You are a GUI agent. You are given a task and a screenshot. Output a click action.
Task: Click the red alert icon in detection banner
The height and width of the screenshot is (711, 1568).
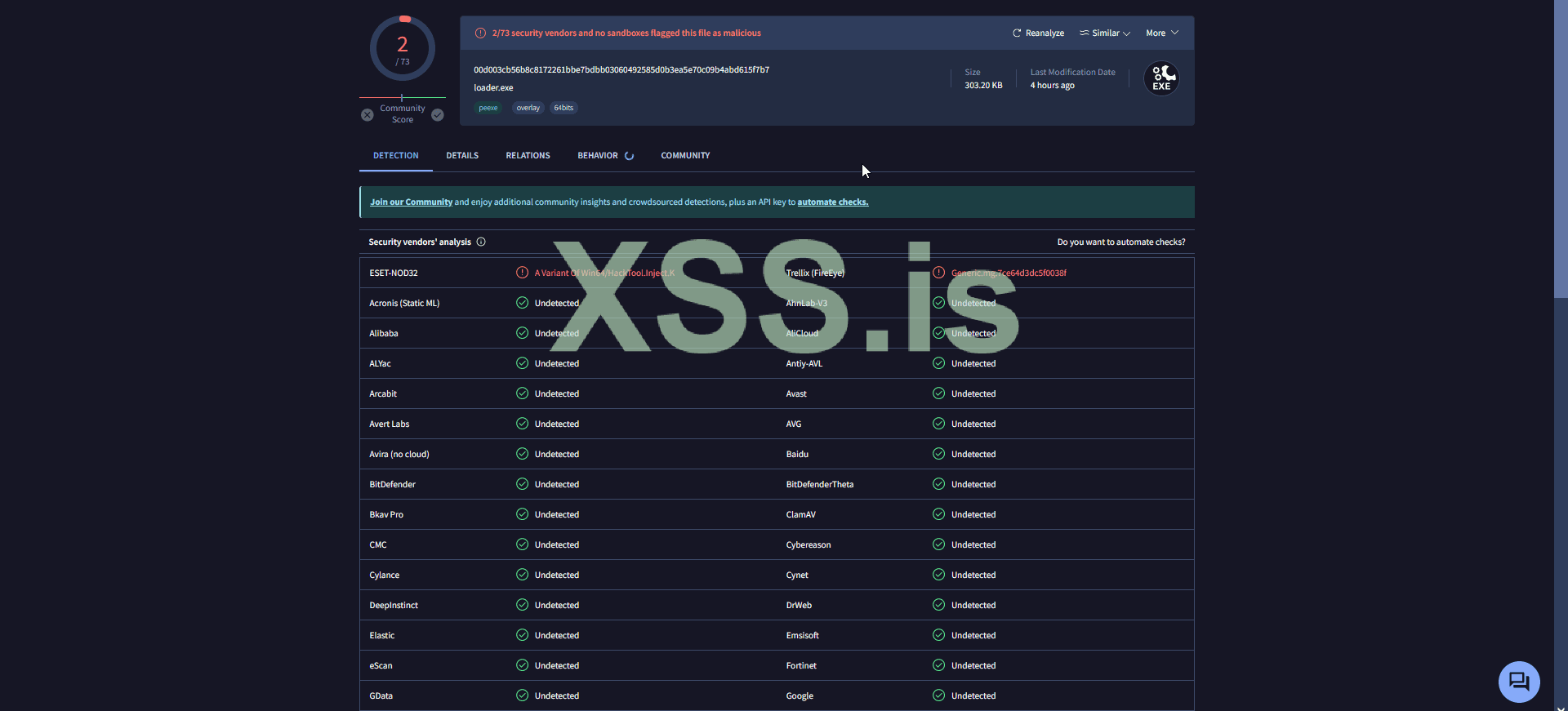480,33
